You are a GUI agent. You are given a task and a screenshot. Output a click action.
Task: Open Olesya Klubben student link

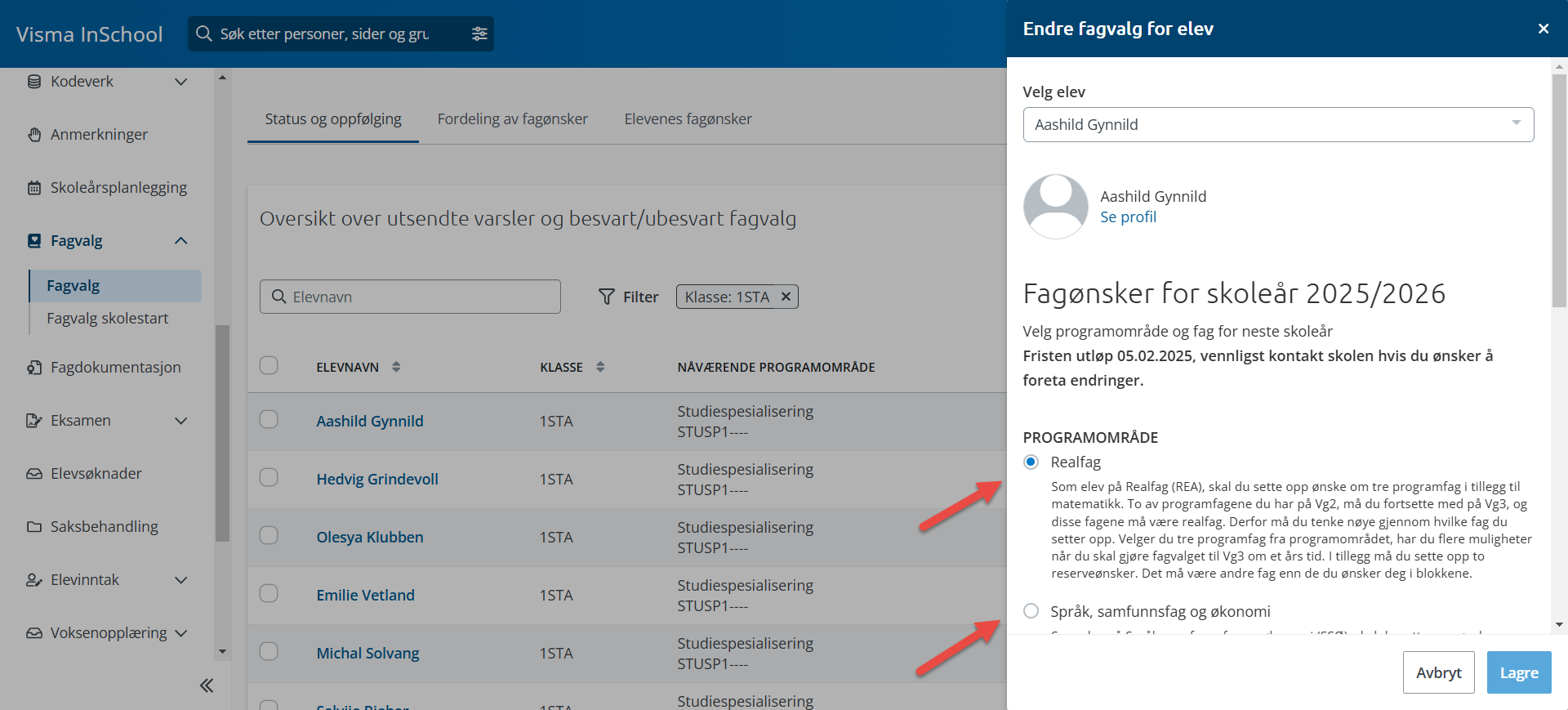click(x=370, y=538)
